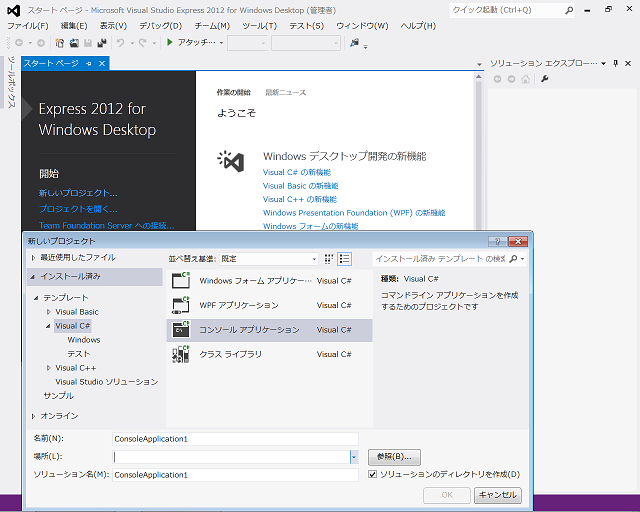Switch templates to small icons view
Image resolution: width=640 pixels, height=512 pixels.
pyautogui.click(x=329, y=259)
